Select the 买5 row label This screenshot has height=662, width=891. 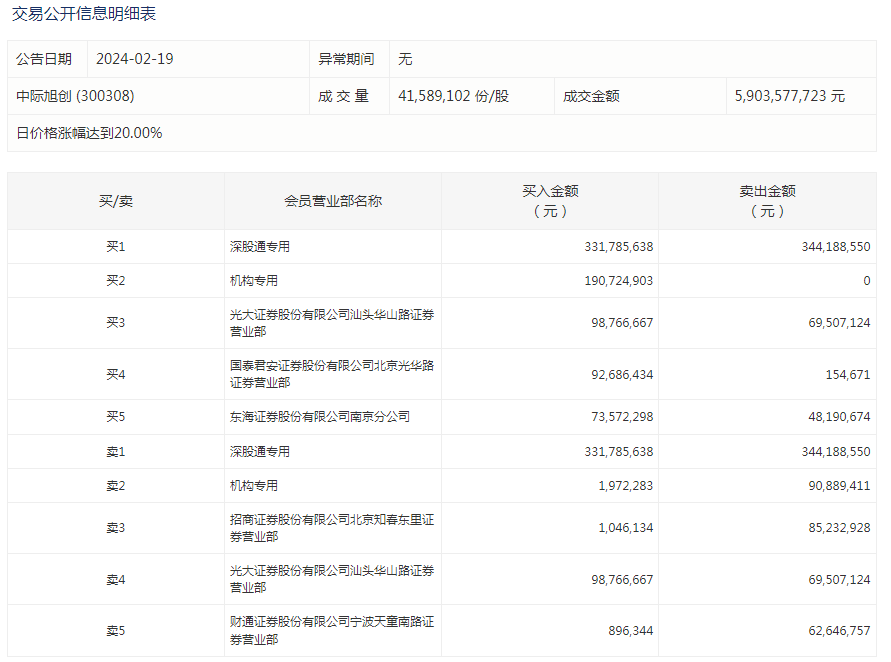[x=116, y=417]
